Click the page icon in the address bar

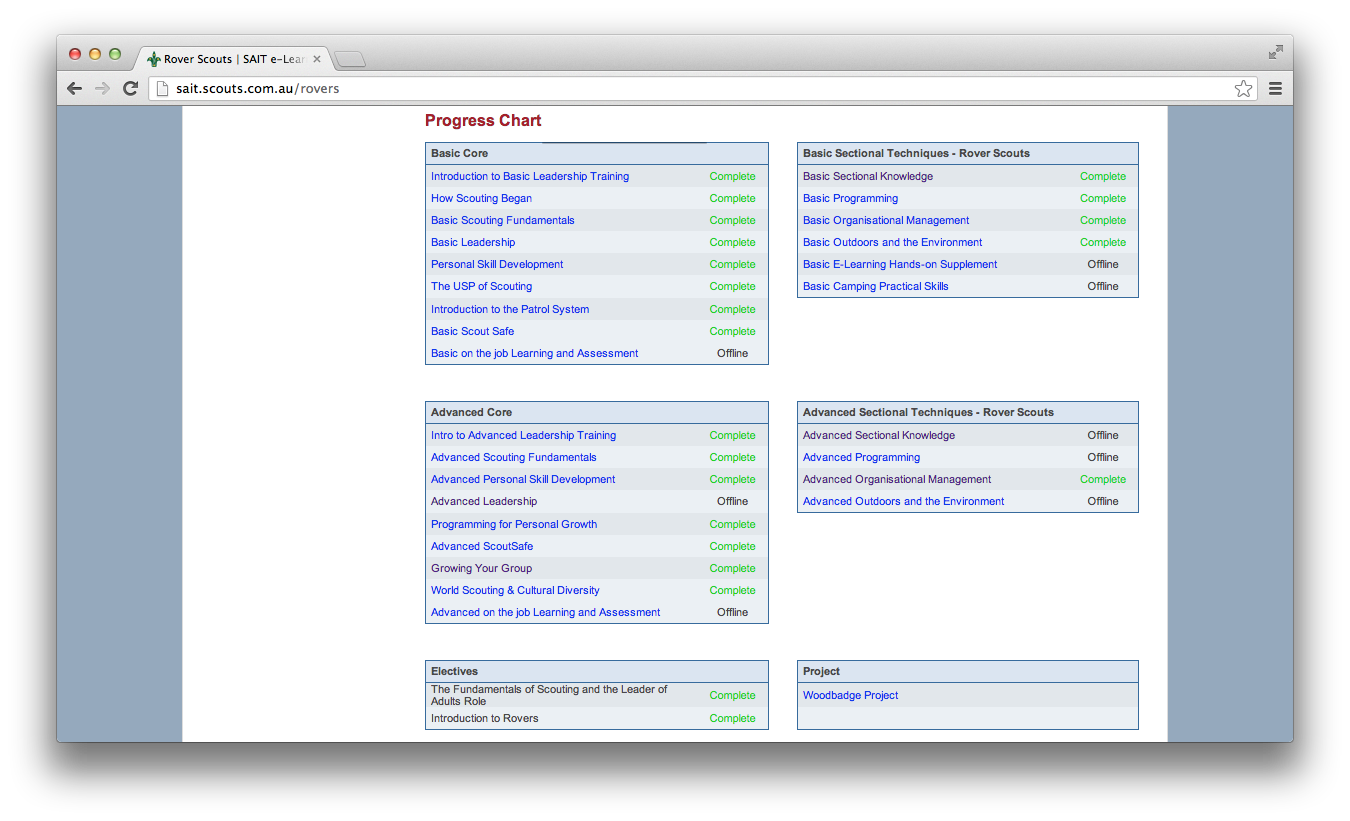tap(162, 88)
